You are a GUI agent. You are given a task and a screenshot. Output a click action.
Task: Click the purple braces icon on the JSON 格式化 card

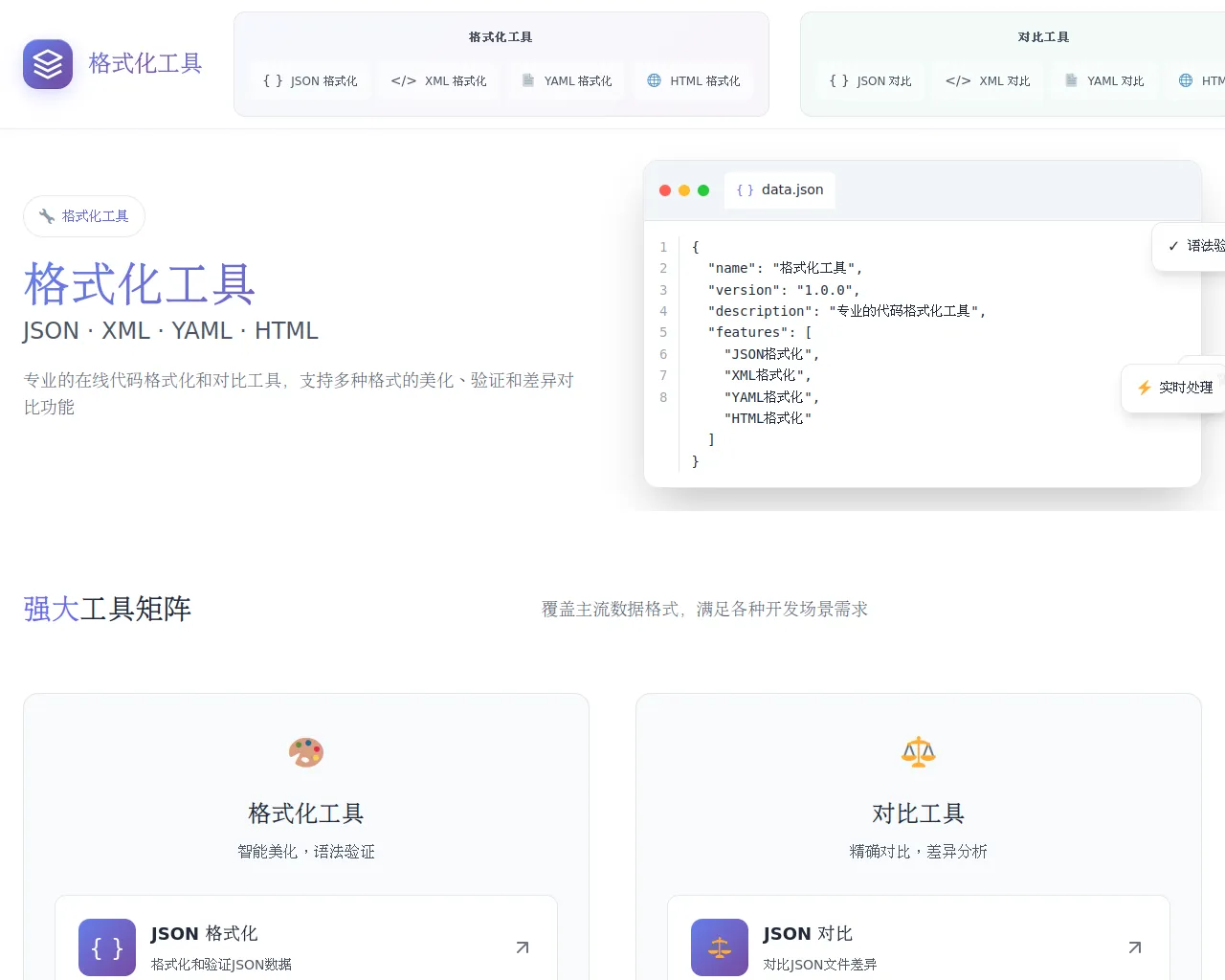[107, 947]
